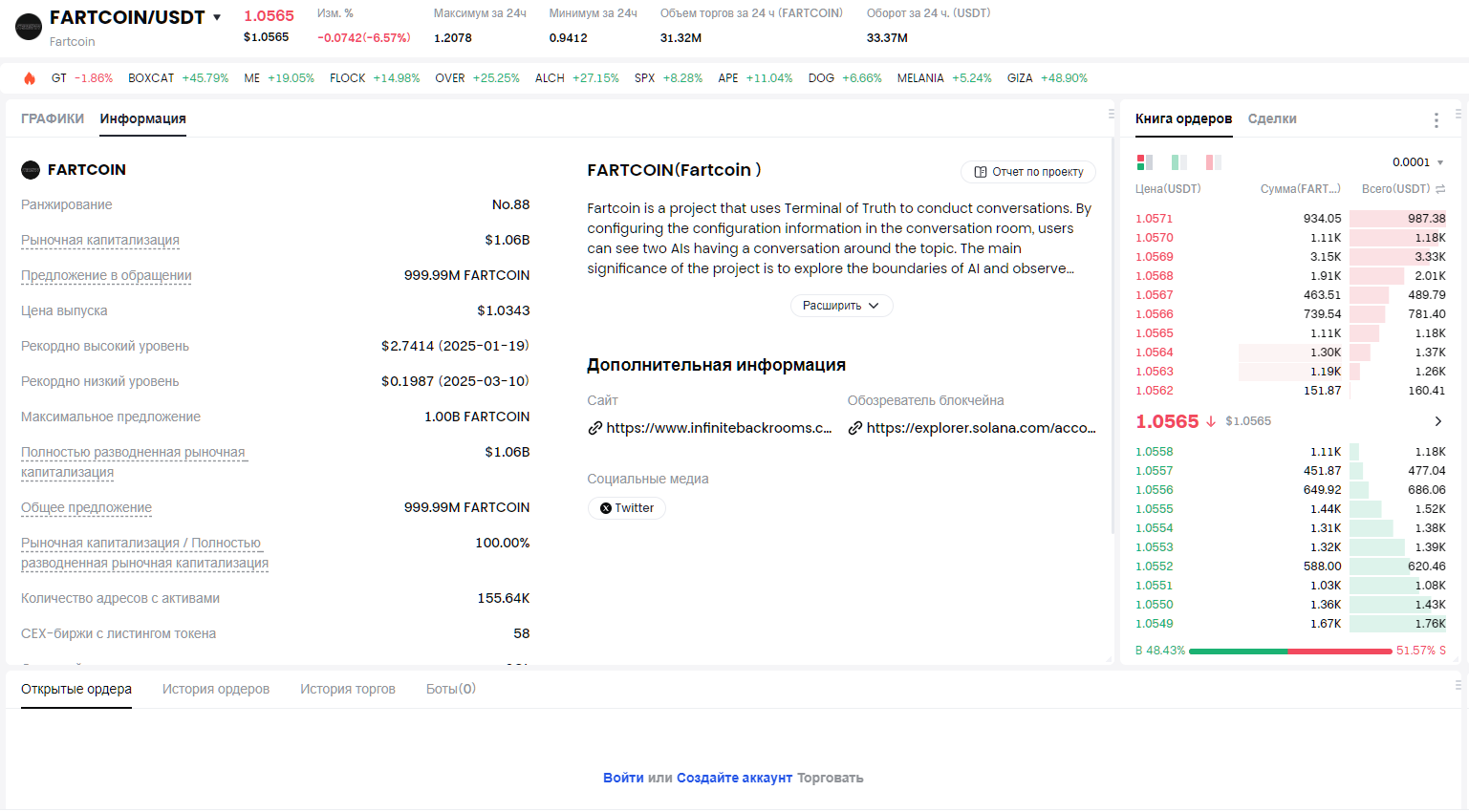Open the Сделки tab
The height and width of the screenshot is (812, 1469).
(x=1272, y=118)
